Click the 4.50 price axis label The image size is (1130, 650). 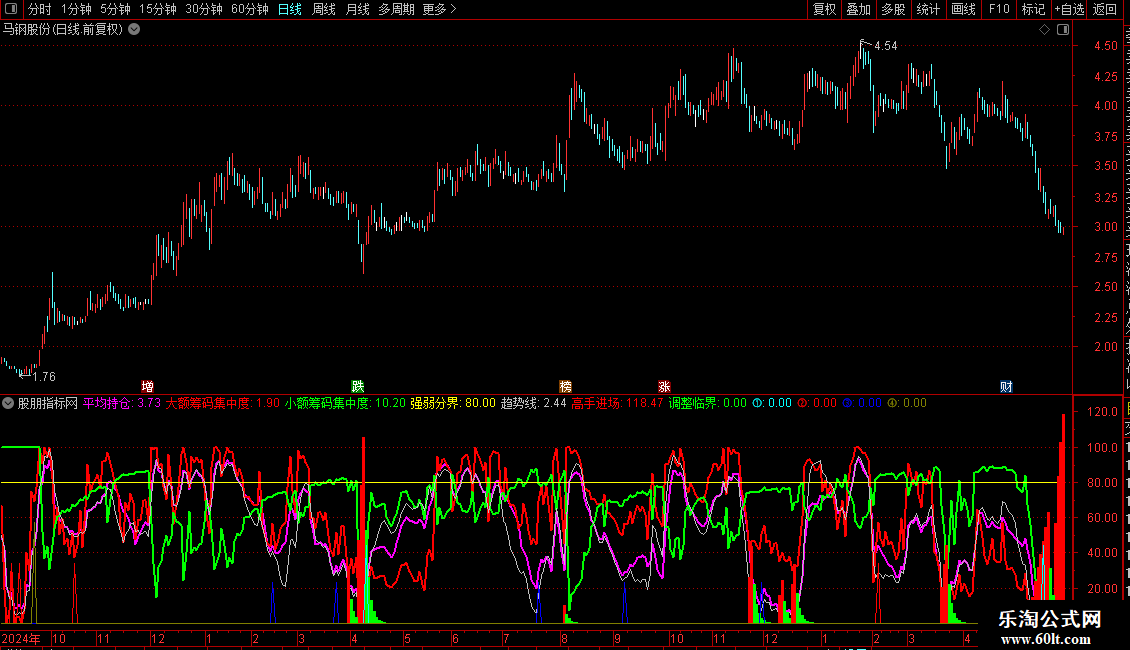[x=1105, y=45]
